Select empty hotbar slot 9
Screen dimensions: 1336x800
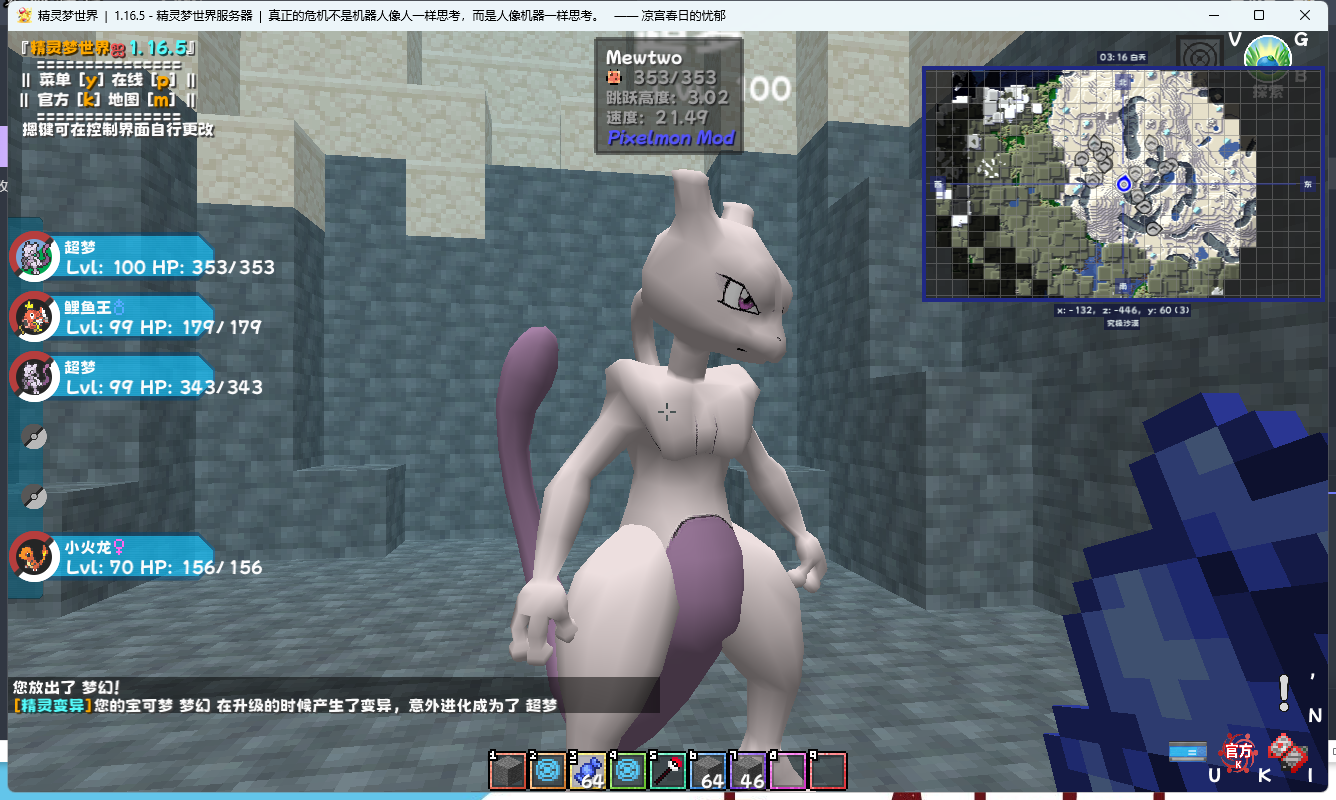(828, 771)
